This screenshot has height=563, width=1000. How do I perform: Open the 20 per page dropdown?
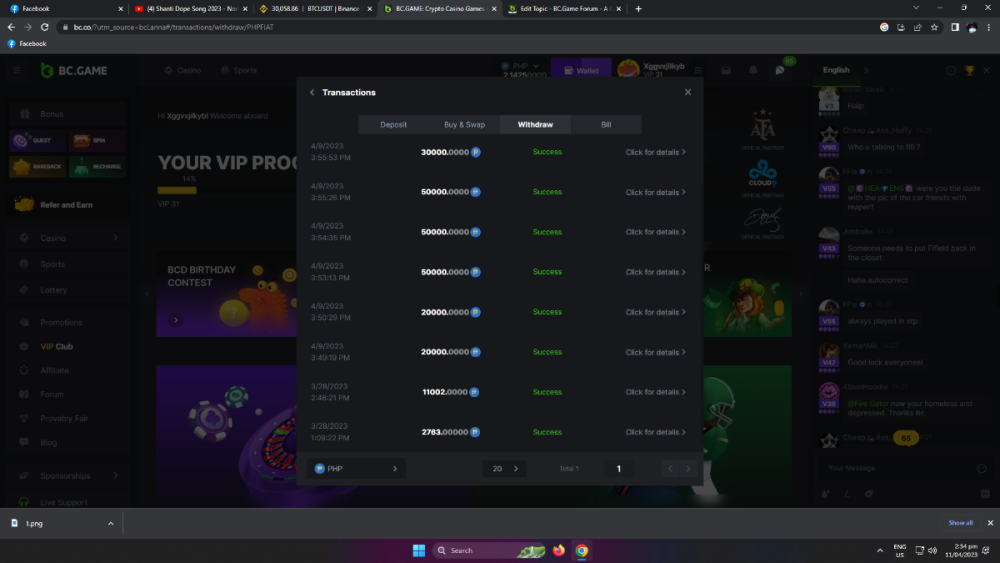click(504, 468)
